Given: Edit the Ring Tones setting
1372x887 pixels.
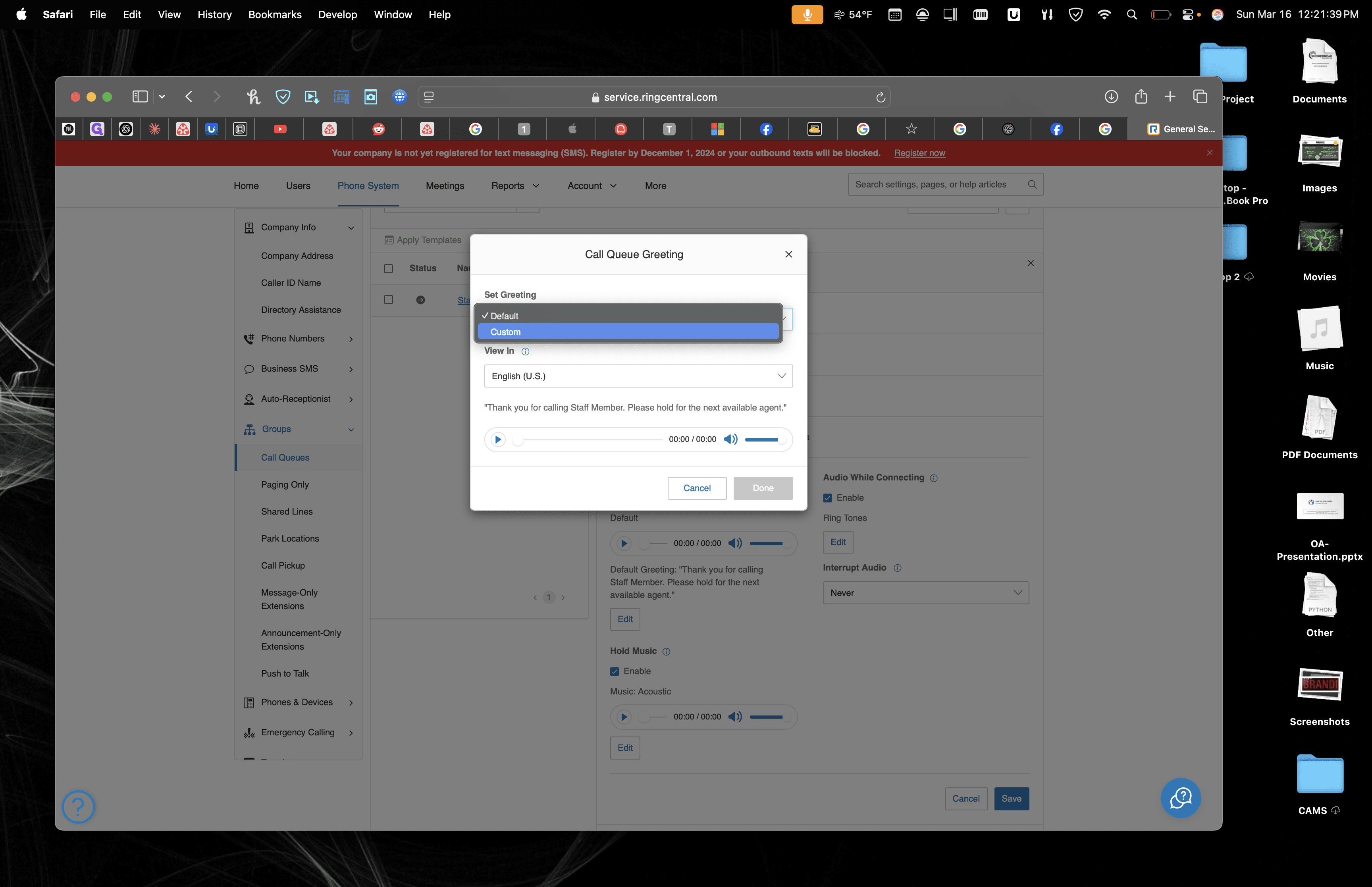Looking at the screenshot, I should coord(838,542).
